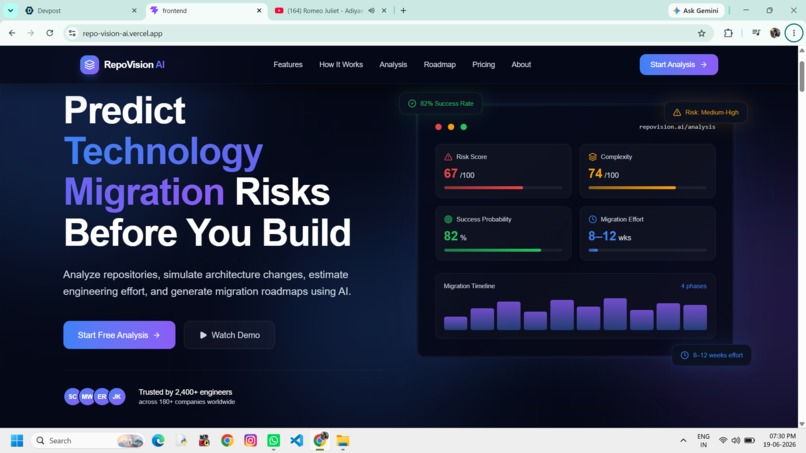Click the repovision.ai/analysis URL text
This screenshot has width=806, height=453.
677,127
